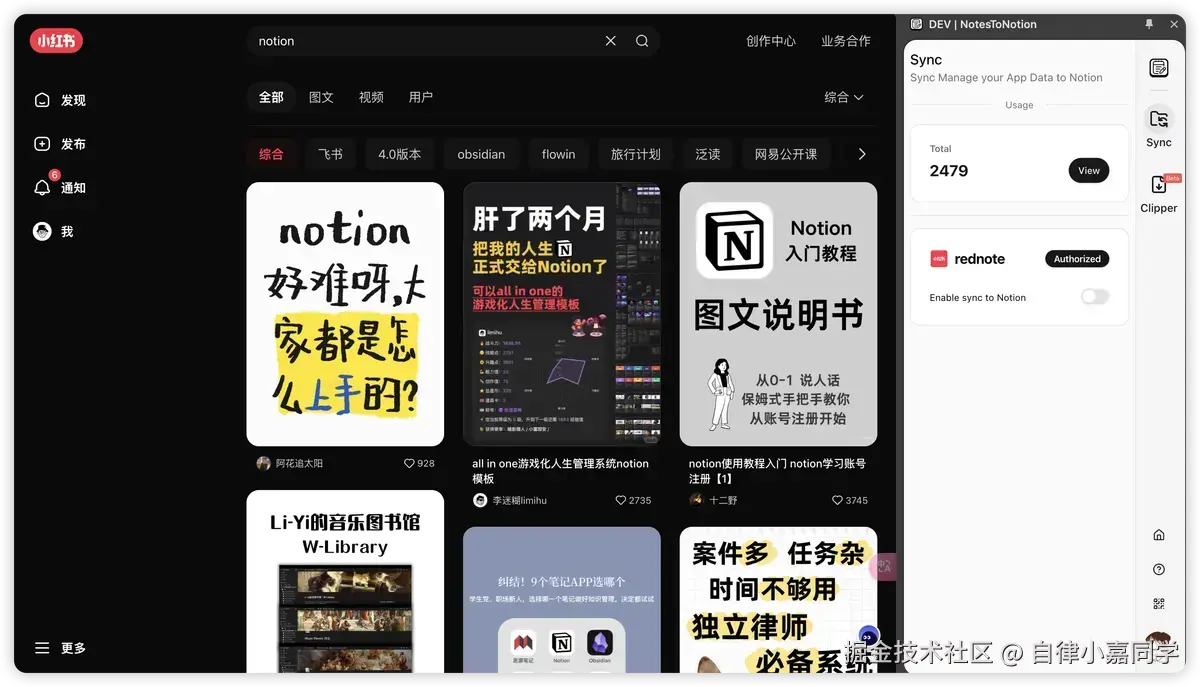Click 阿花追太阳's avatar
Viewport: 1200px width, 687px height.
tap(263, 463)
